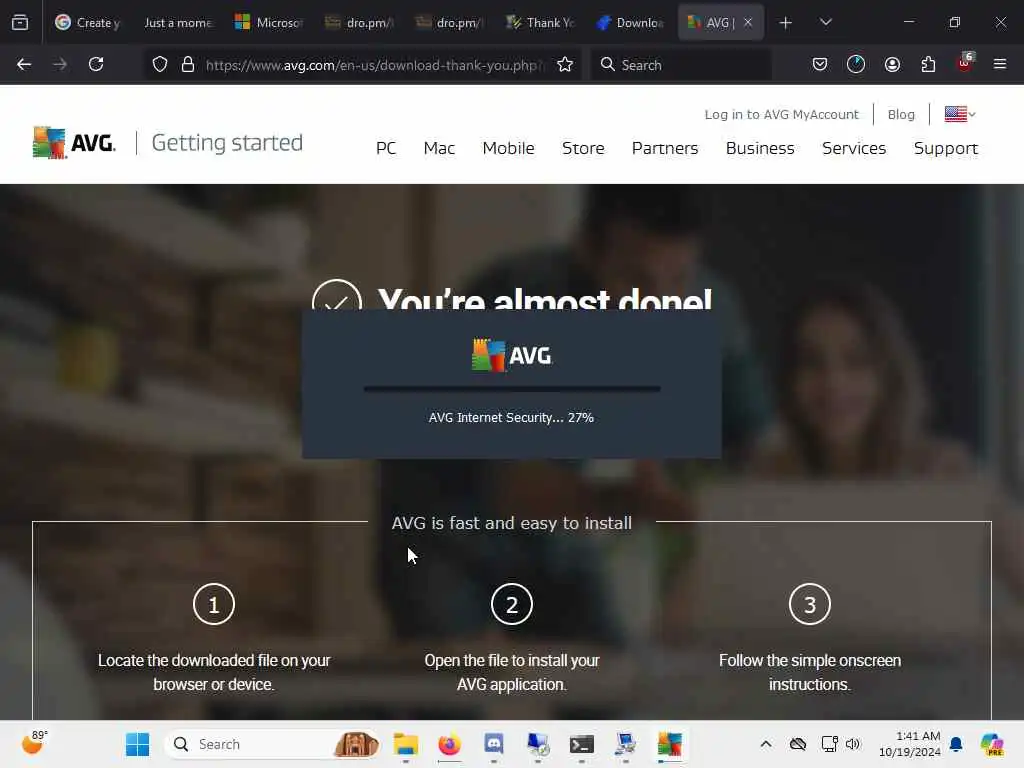Open the Services navigation menu
Screen dimensions: 1024x768
[x=854, y=148]
